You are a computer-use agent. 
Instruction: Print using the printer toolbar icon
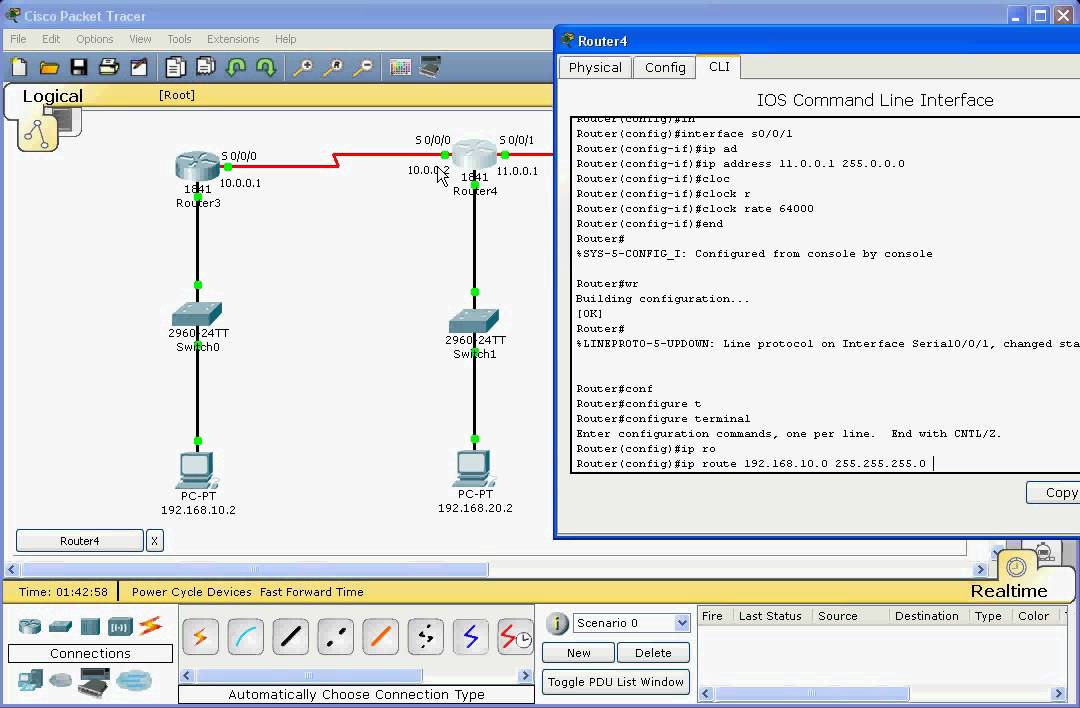pyautogui.click(x=109, y=67)
